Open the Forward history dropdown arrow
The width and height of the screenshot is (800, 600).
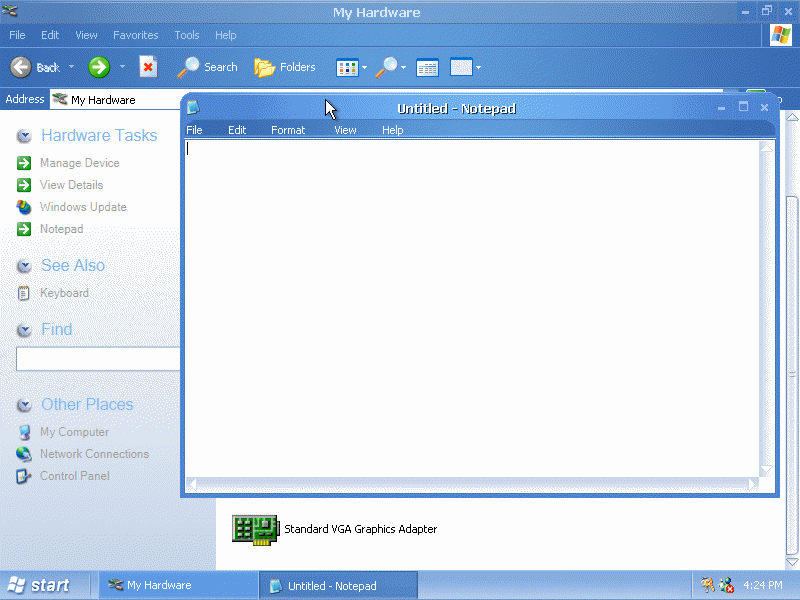pos(122,67)
